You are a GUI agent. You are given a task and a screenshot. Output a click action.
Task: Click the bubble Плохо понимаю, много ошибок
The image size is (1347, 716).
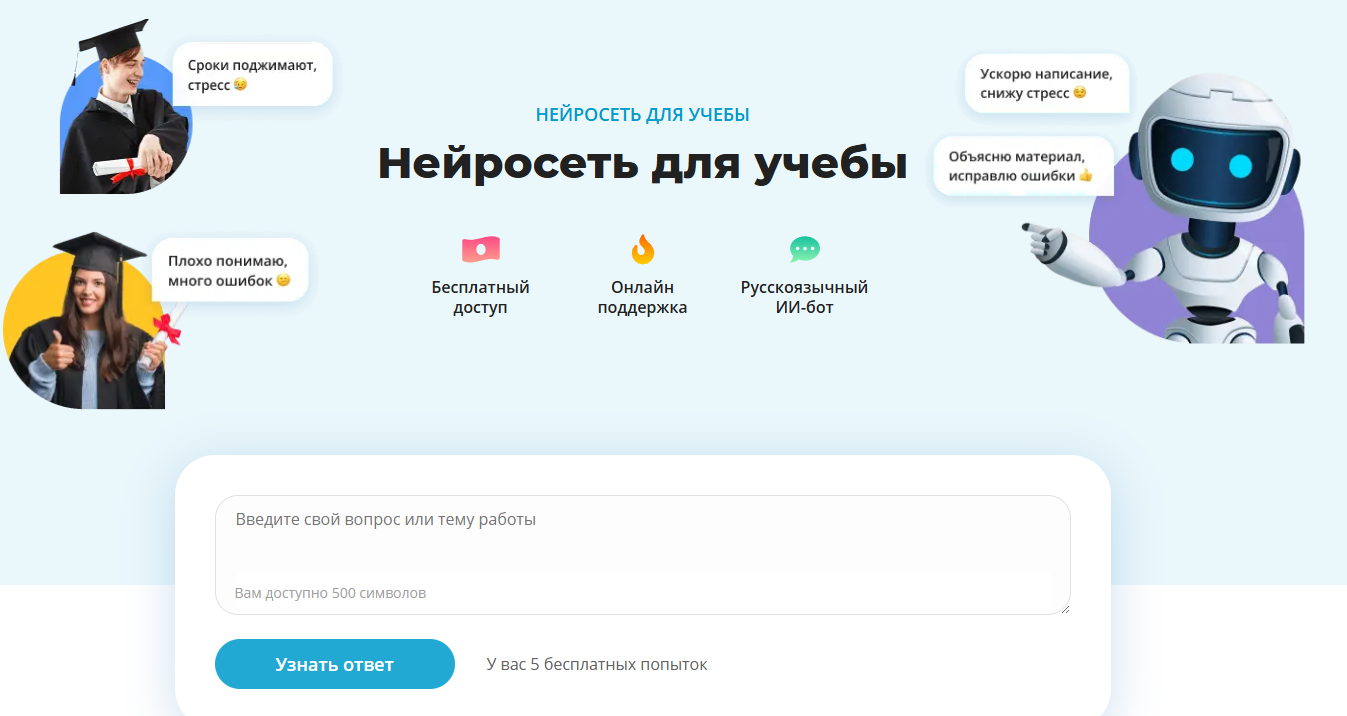tap(229, 269)
